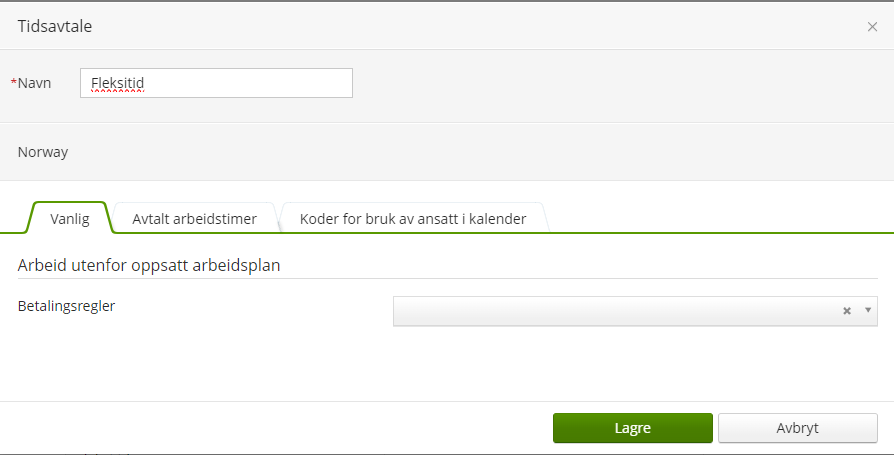Click empty footer area left of Lagre
Viewport: 894px width, 455px height.
pyautogui.click(x=270, y=428)
